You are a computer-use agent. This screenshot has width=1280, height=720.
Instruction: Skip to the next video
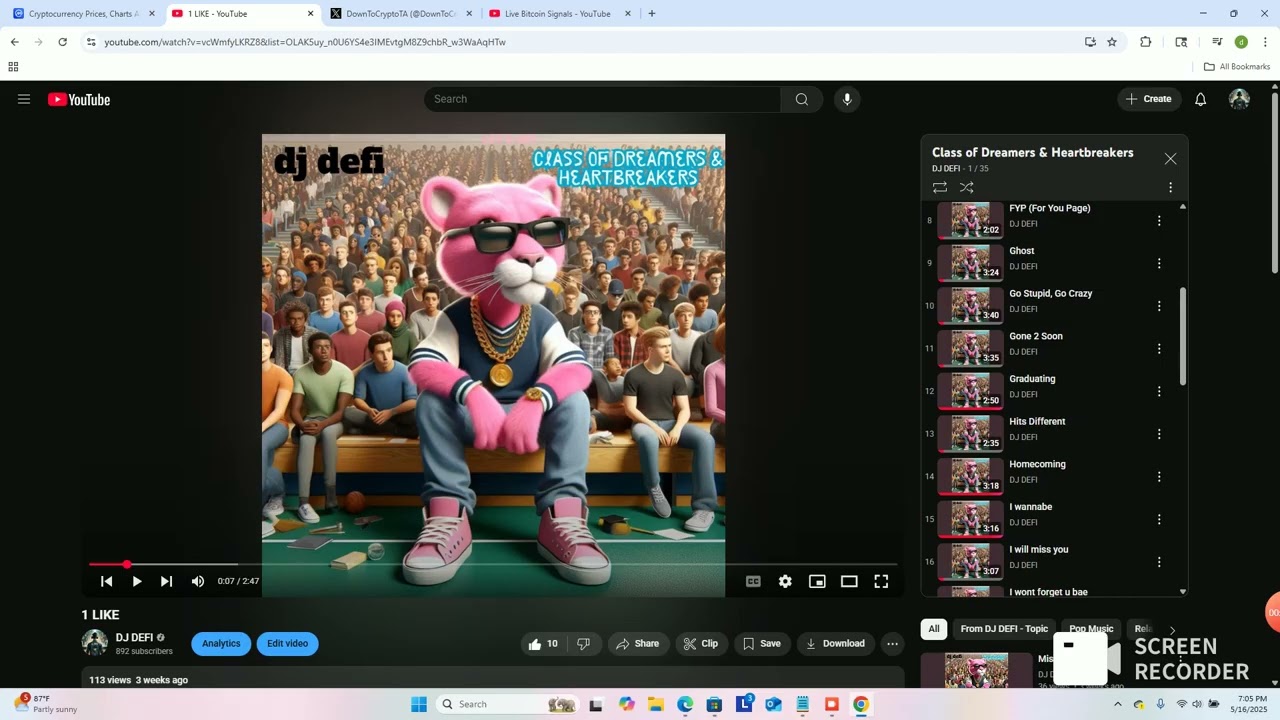[x=166, y=581]
